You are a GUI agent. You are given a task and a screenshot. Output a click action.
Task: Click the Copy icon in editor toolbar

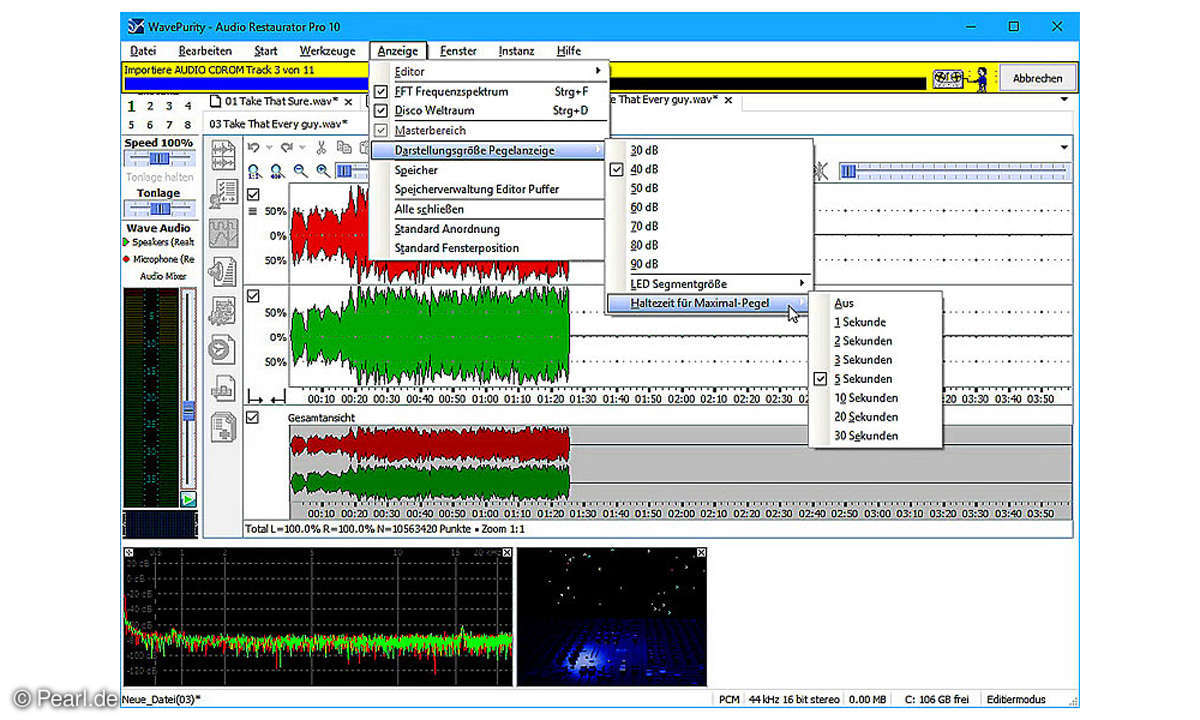(x=343, y=148)
